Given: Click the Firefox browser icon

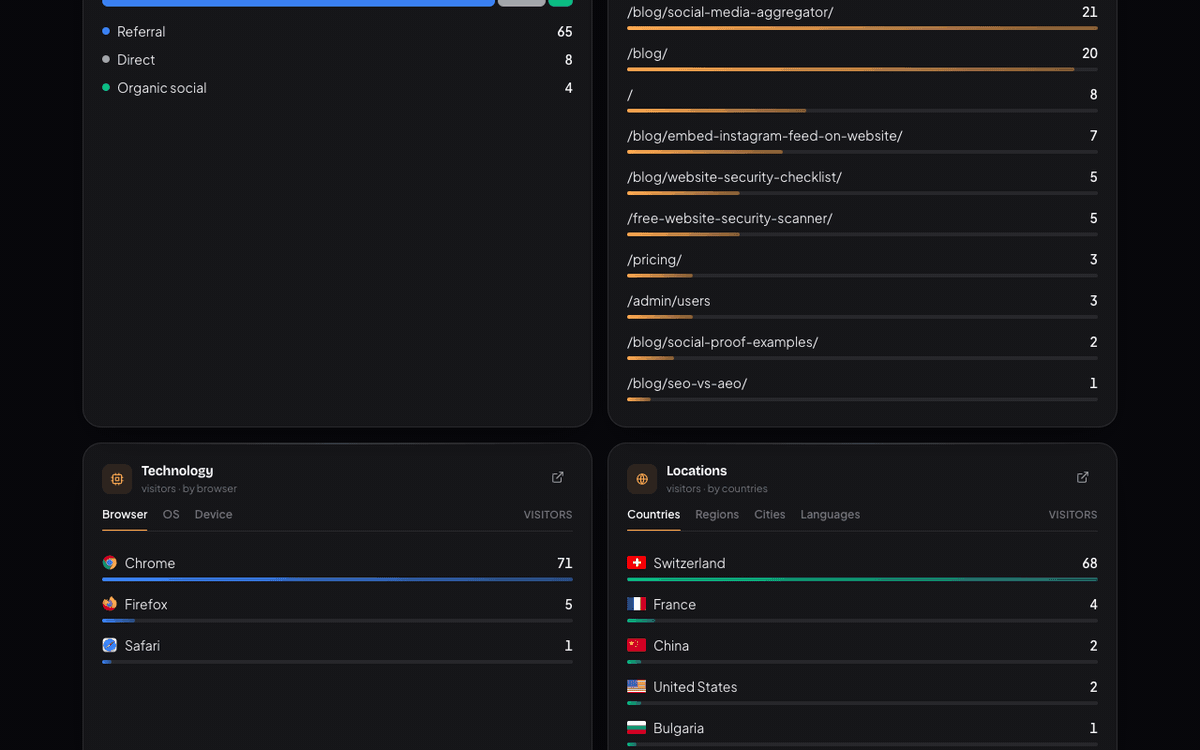Looking at the screenshot, I should click(110, 604).
